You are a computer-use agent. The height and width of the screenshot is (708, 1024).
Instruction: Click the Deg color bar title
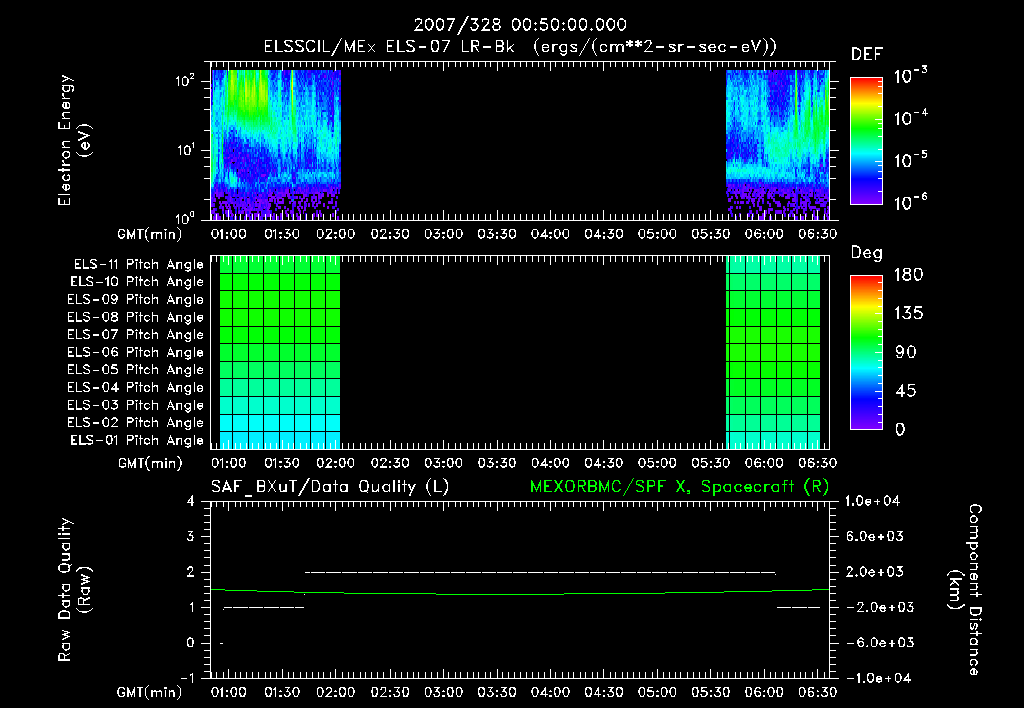tap(867, 253)
